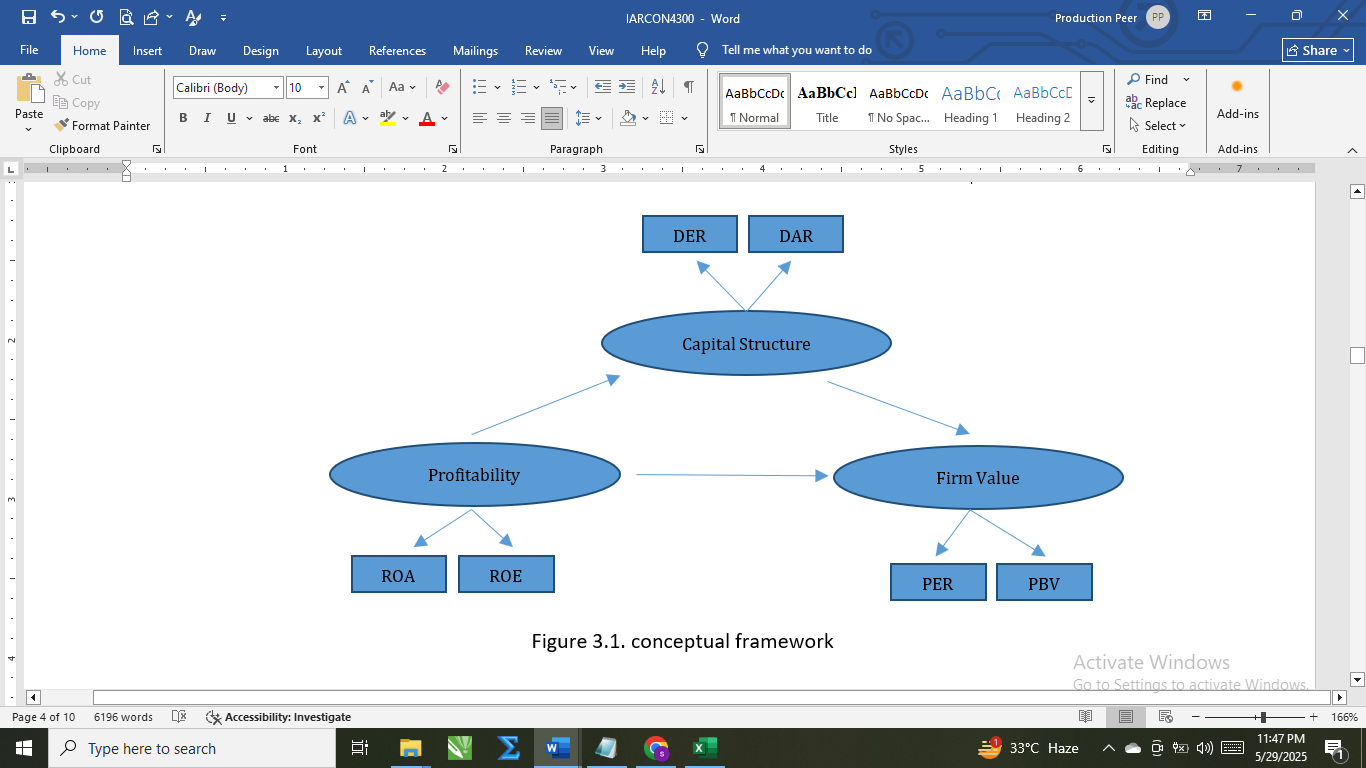The width and height of the screenshot is (1366, 768).
Task: Center align the text
Action: 504,118
